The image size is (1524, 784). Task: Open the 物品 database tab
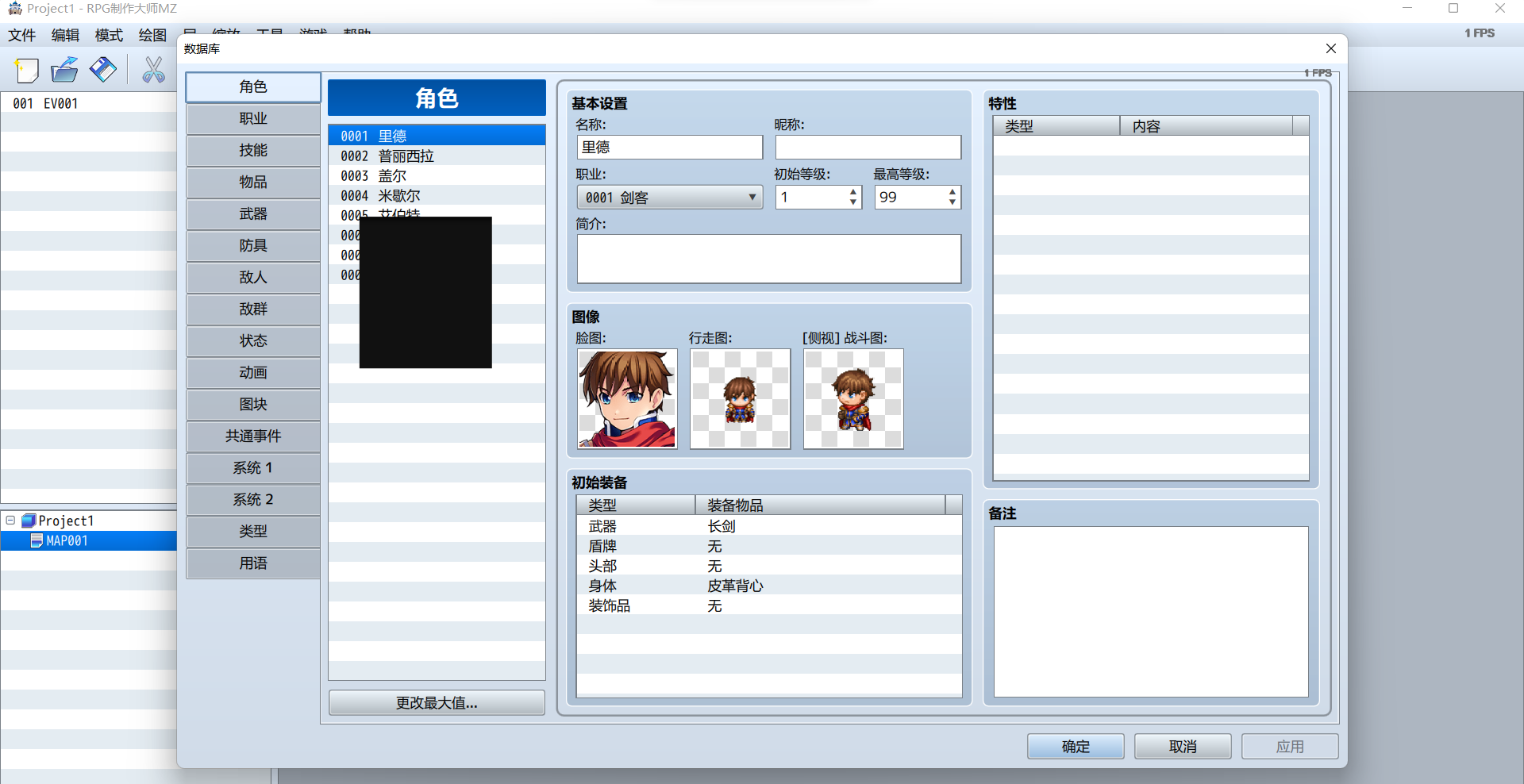click(253, 183)
